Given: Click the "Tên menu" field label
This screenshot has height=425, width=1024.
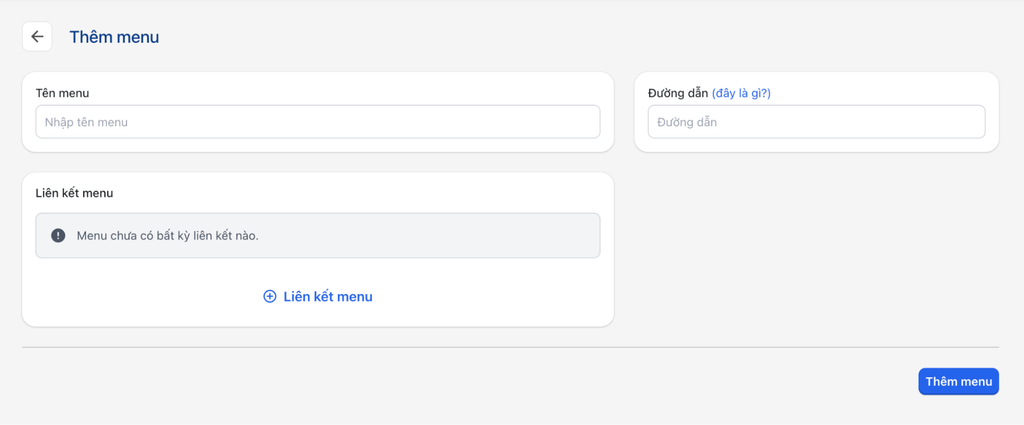Looking at the screenshot, I should coord(62,93).
